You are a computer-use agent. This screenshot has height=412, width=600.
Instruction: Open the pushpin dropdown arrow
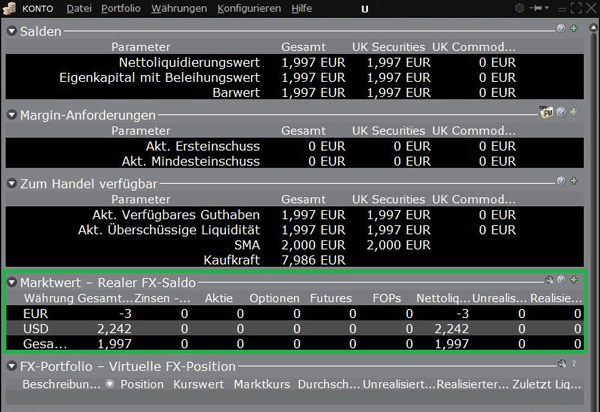point(547,8)
